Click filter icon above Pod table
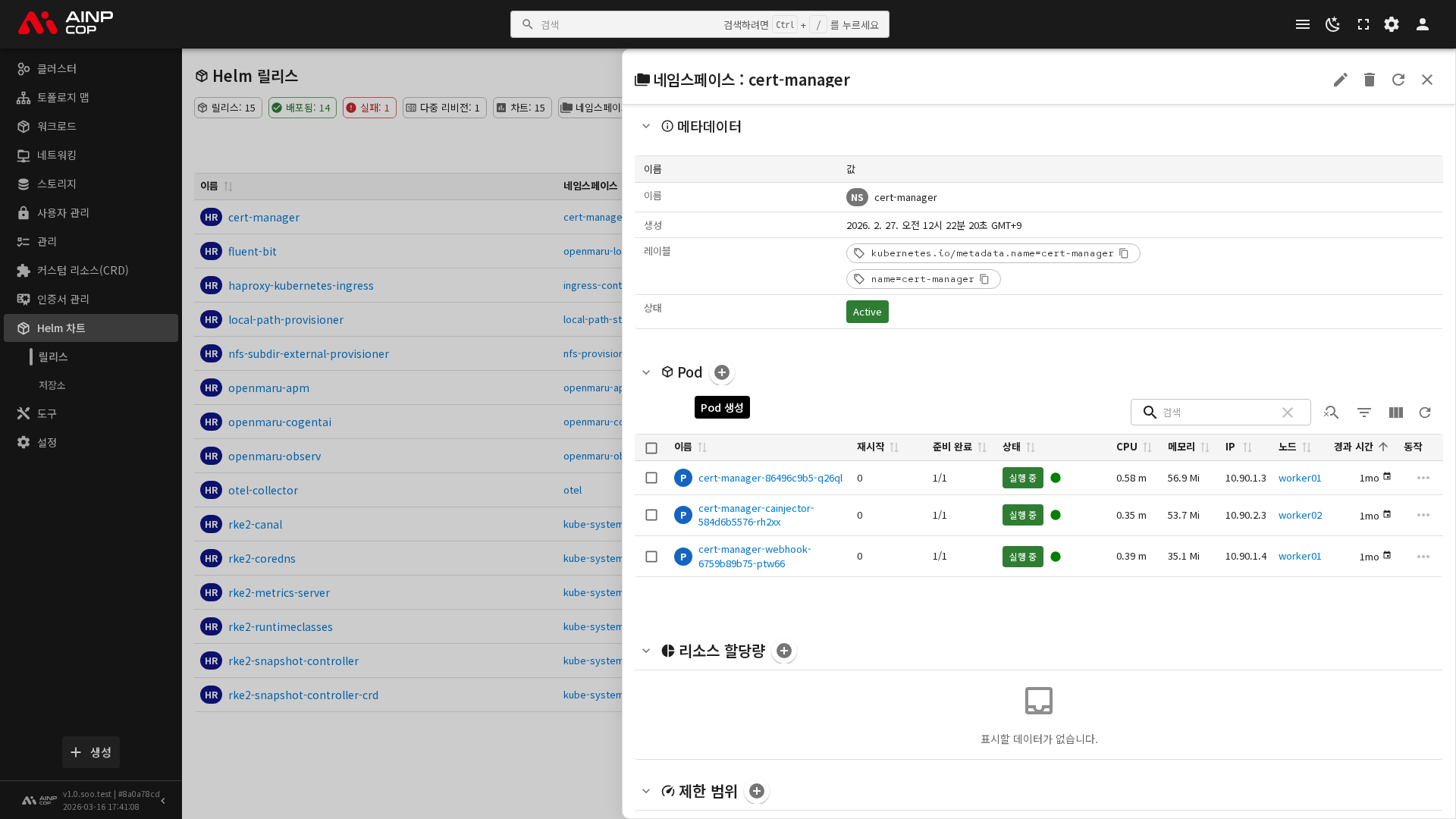Screen dimensions: 1456x819 click(1363, 413)
